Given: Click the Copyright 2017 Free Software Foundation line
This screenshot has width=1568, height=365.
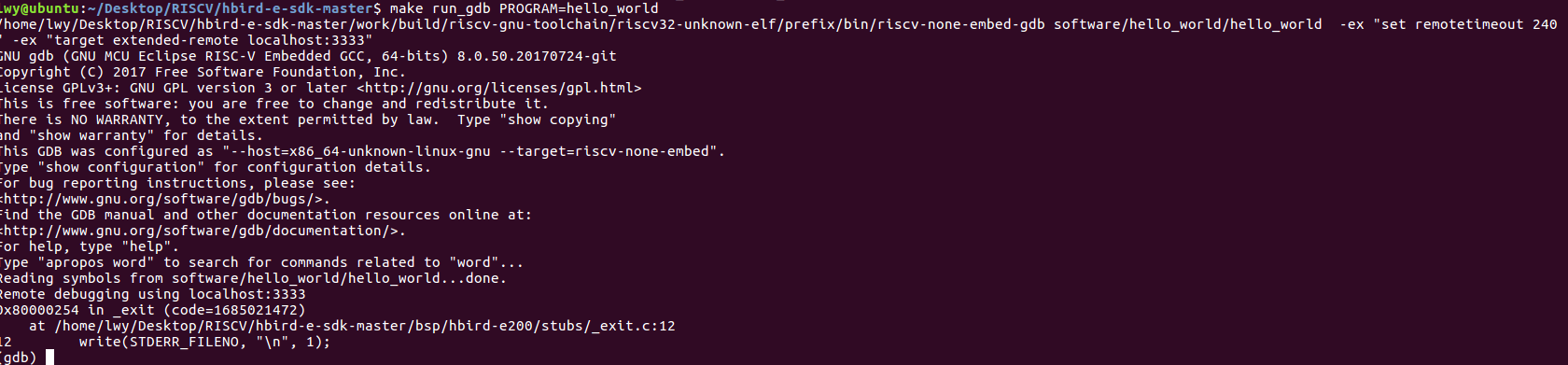Looking at the screenshot, I should click(203, 72).
